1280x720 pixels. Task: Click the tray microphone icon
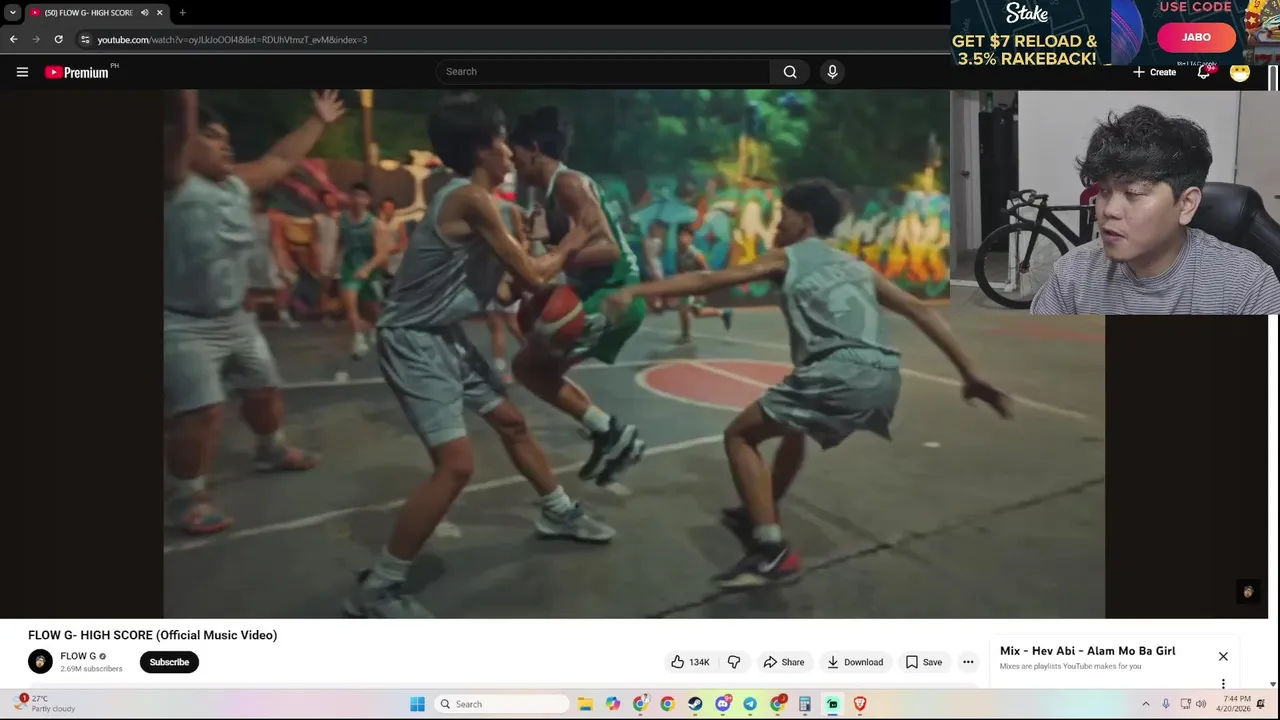(x=1166, y=704)
